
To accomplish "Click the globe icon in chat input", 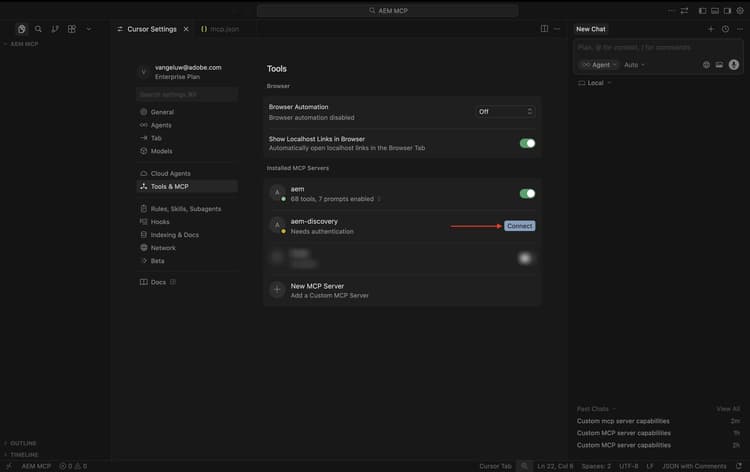I will (706, 65).
